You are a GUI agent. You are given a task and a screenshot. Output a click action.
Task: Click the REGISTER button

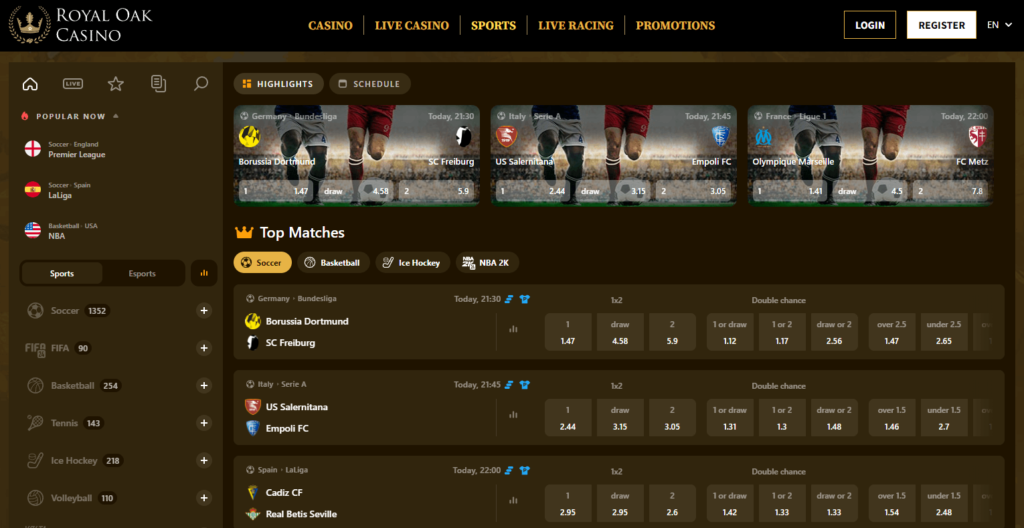[941, 25]
